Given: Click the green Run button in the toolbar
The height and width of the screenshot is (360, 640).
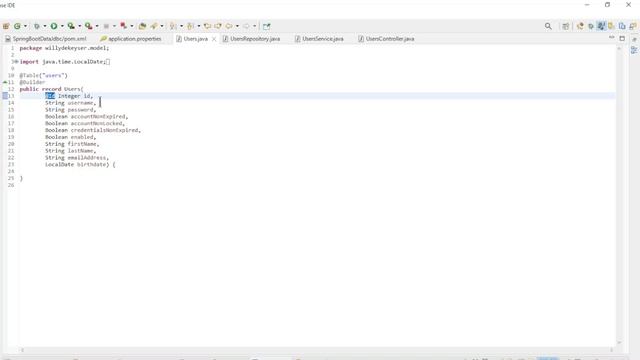Looking at the screenshot, I should [54, 26].
